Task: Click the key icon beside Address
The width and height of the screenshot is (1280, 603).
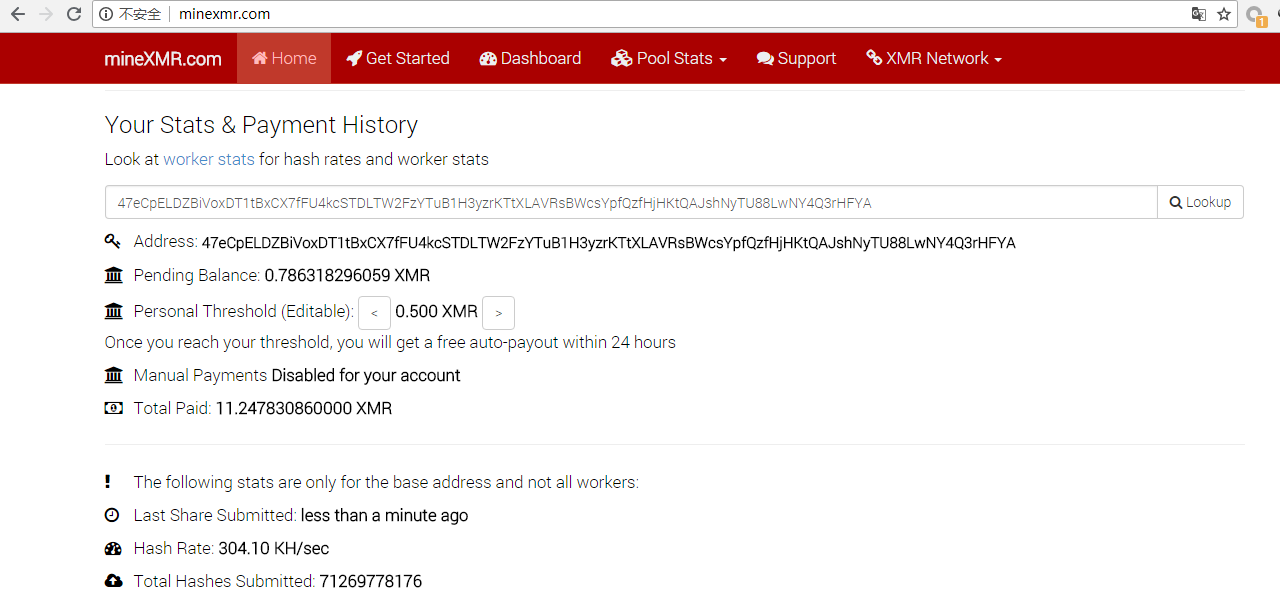Action: click(x=113, y=242)
